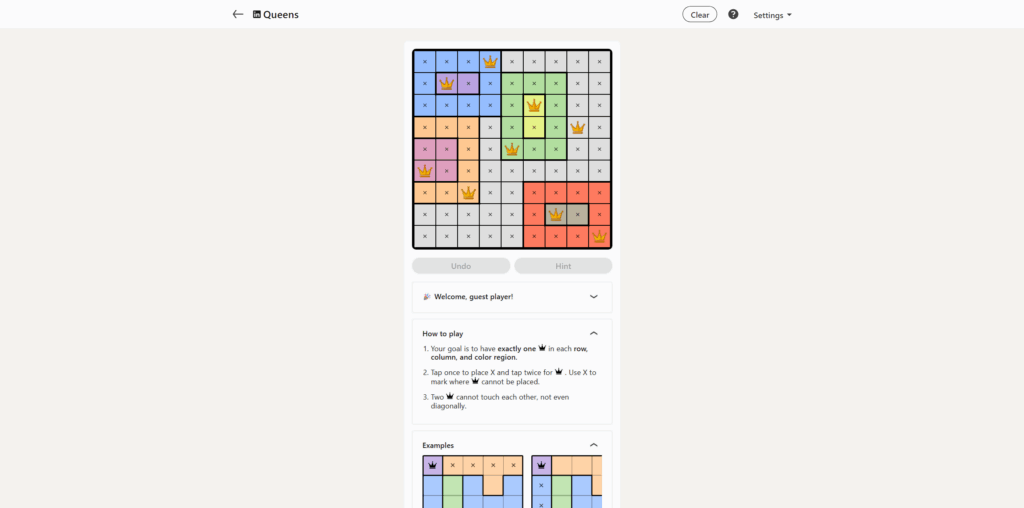The height and width of the screenshot is (508, 1024).
Task: Click the crown on the brown cell
Action: pyautogui.click(x=556, y=214)
